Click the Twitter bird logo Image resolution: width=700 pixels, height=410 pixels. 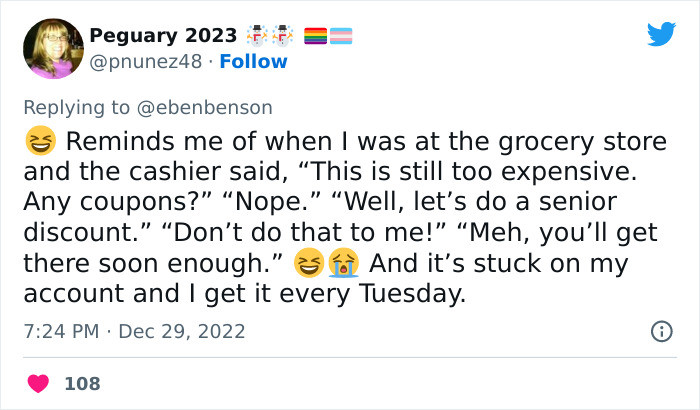[661, 35]
